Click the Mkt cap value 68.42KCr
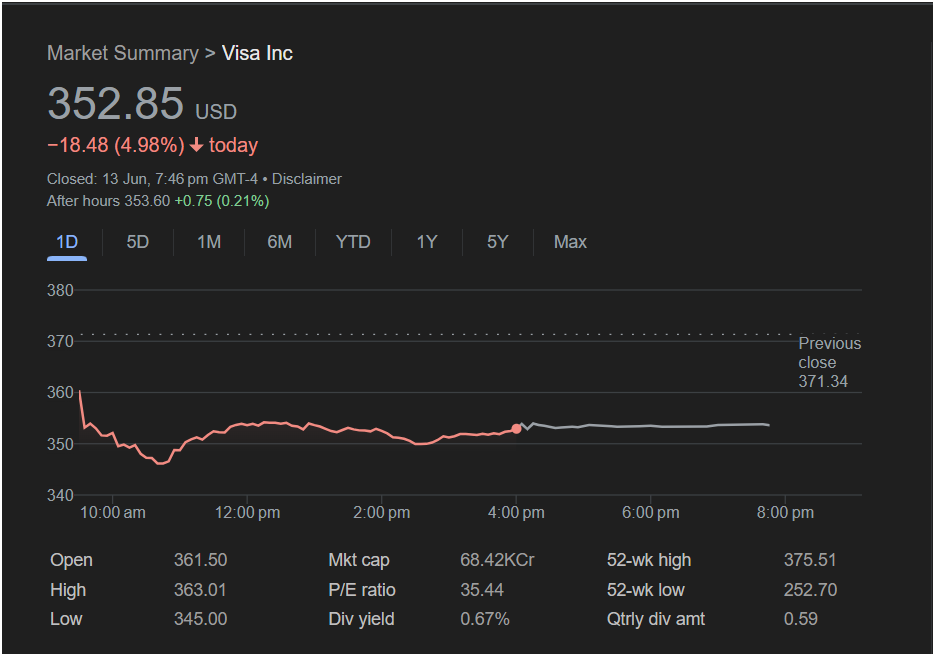Viewport: 935px width, 656px height. point(497,560)
